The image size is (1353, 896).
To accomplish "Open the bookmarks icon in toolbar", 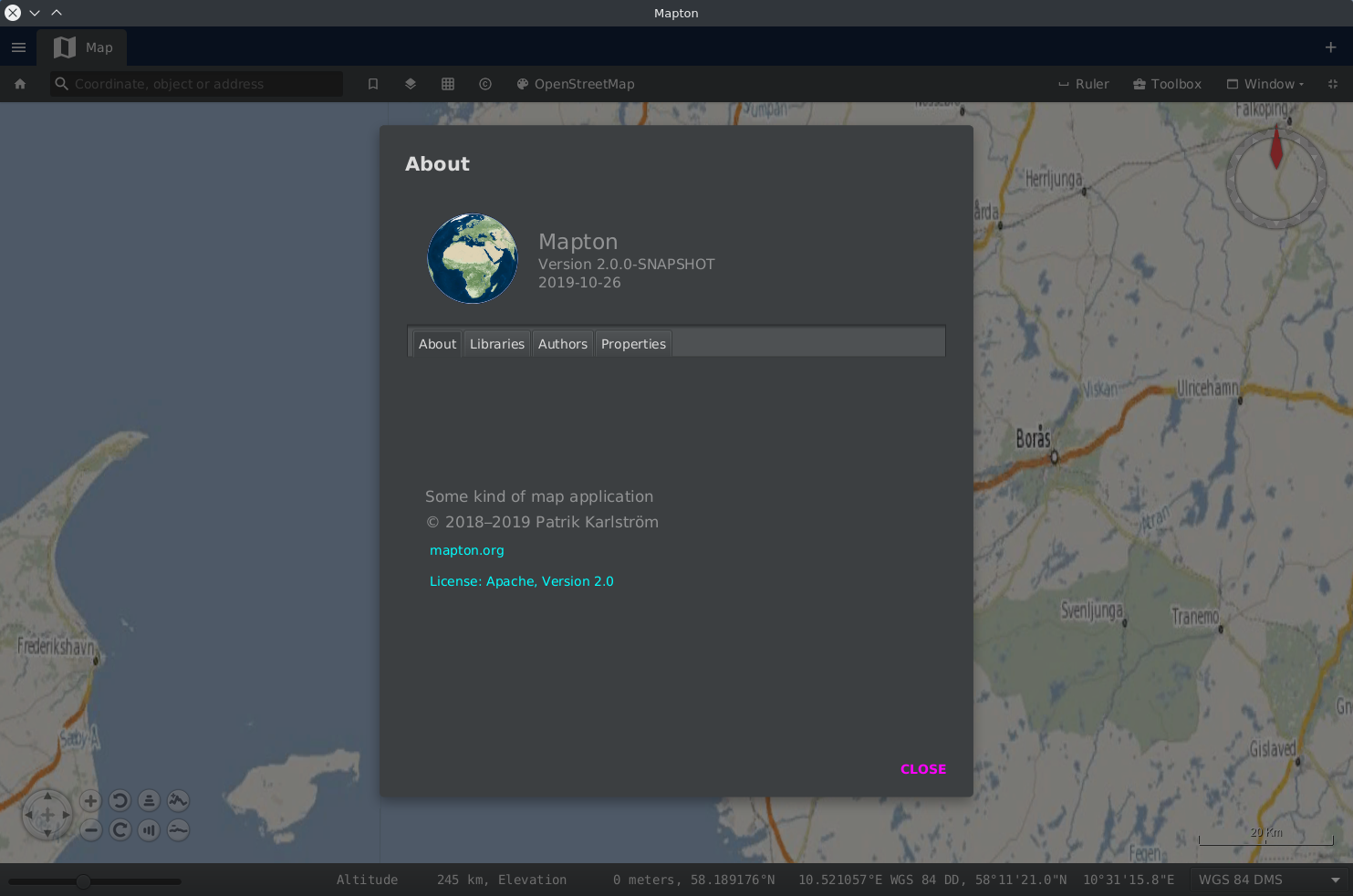I will 373,84.
